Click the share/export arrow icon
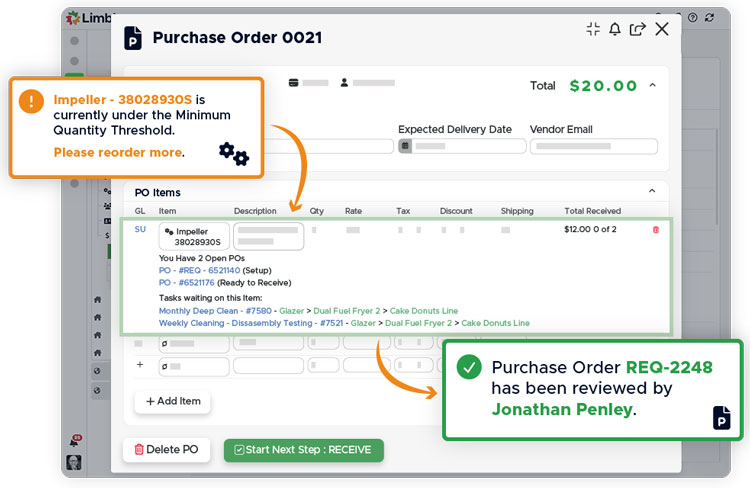The image size is (750, 488). coord(637,29)
